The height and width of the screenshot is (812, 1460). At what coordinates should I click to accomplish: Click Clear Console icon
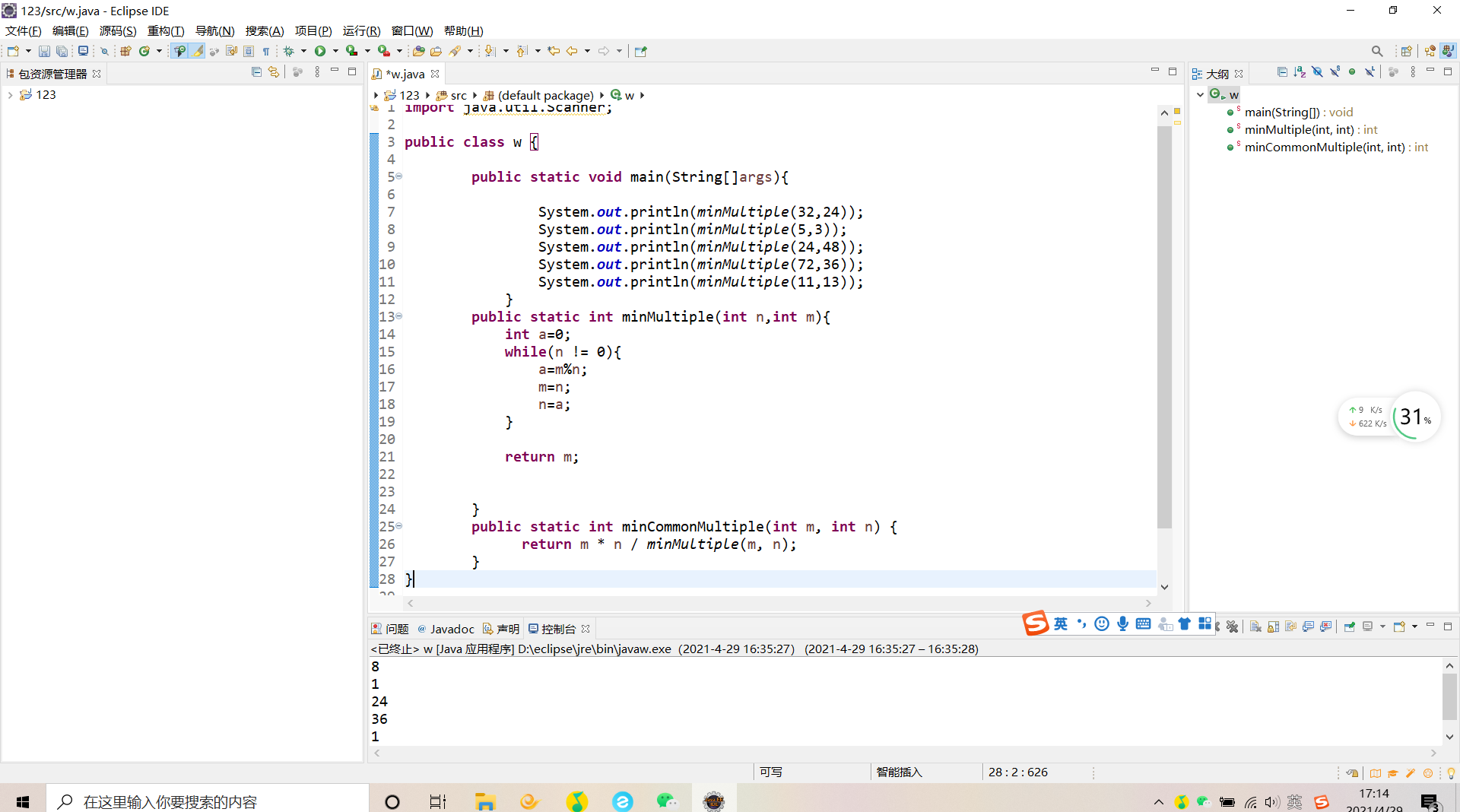1255,626
